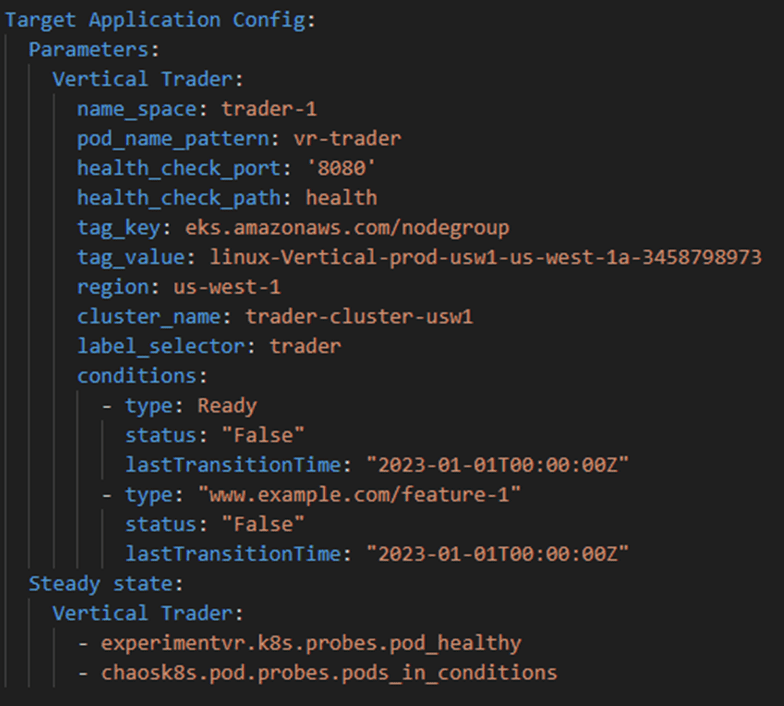Click the 'Steady state' key line
The width and height of the screenshot is (784, 706).
coord(101,584)
